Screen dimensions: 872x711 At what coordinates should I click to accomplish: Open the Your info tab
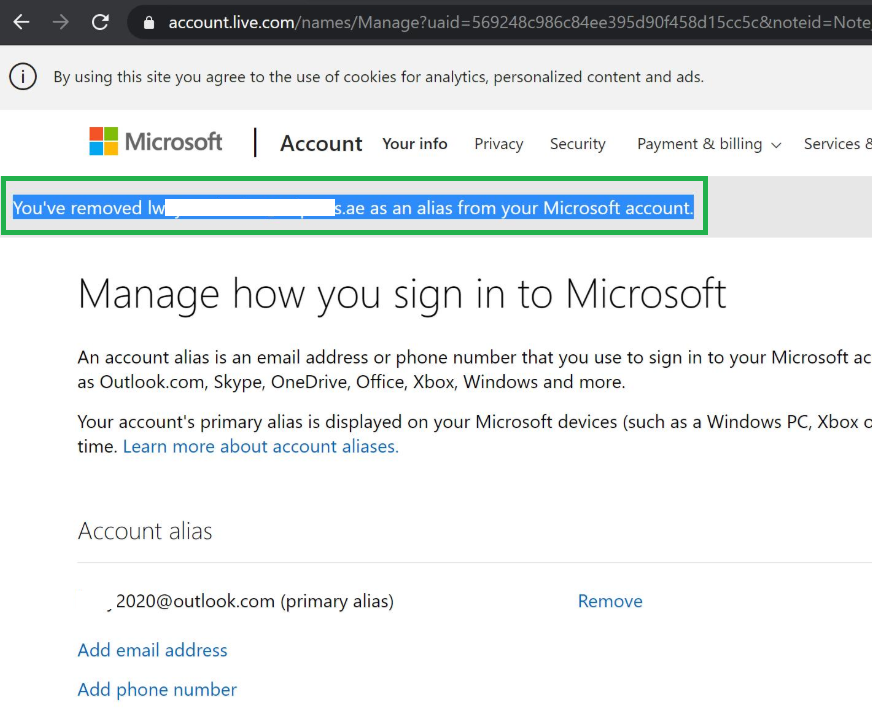[415, 144]
